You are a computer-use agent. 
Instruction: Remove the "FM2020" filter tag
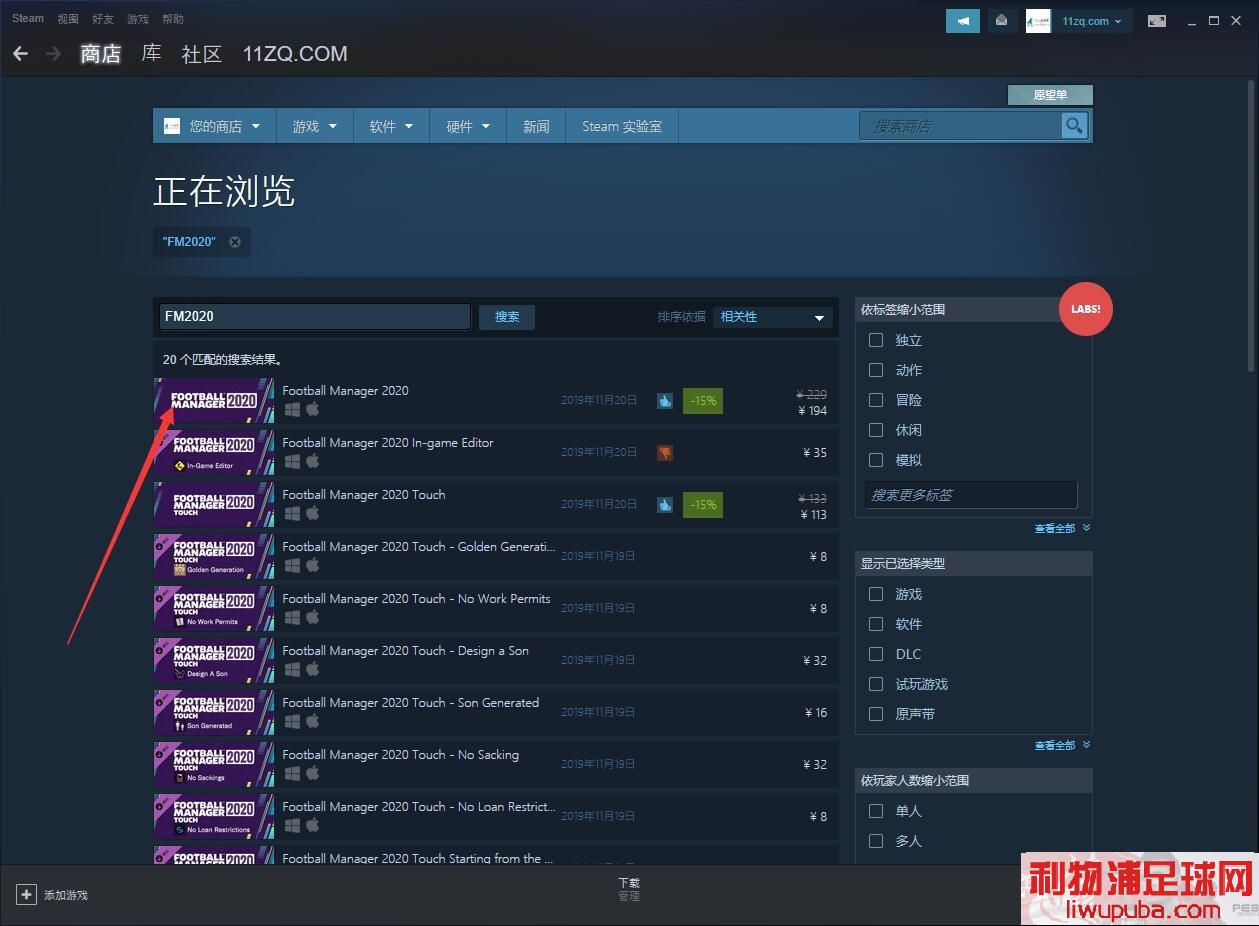[x=235, y=242]
